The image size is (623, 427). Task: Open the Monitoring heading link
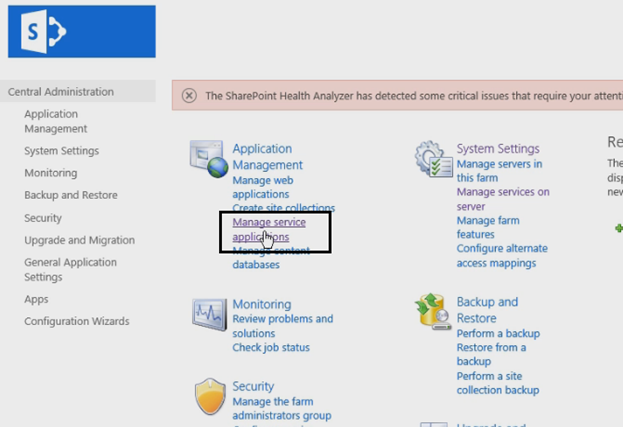[262, 304]
